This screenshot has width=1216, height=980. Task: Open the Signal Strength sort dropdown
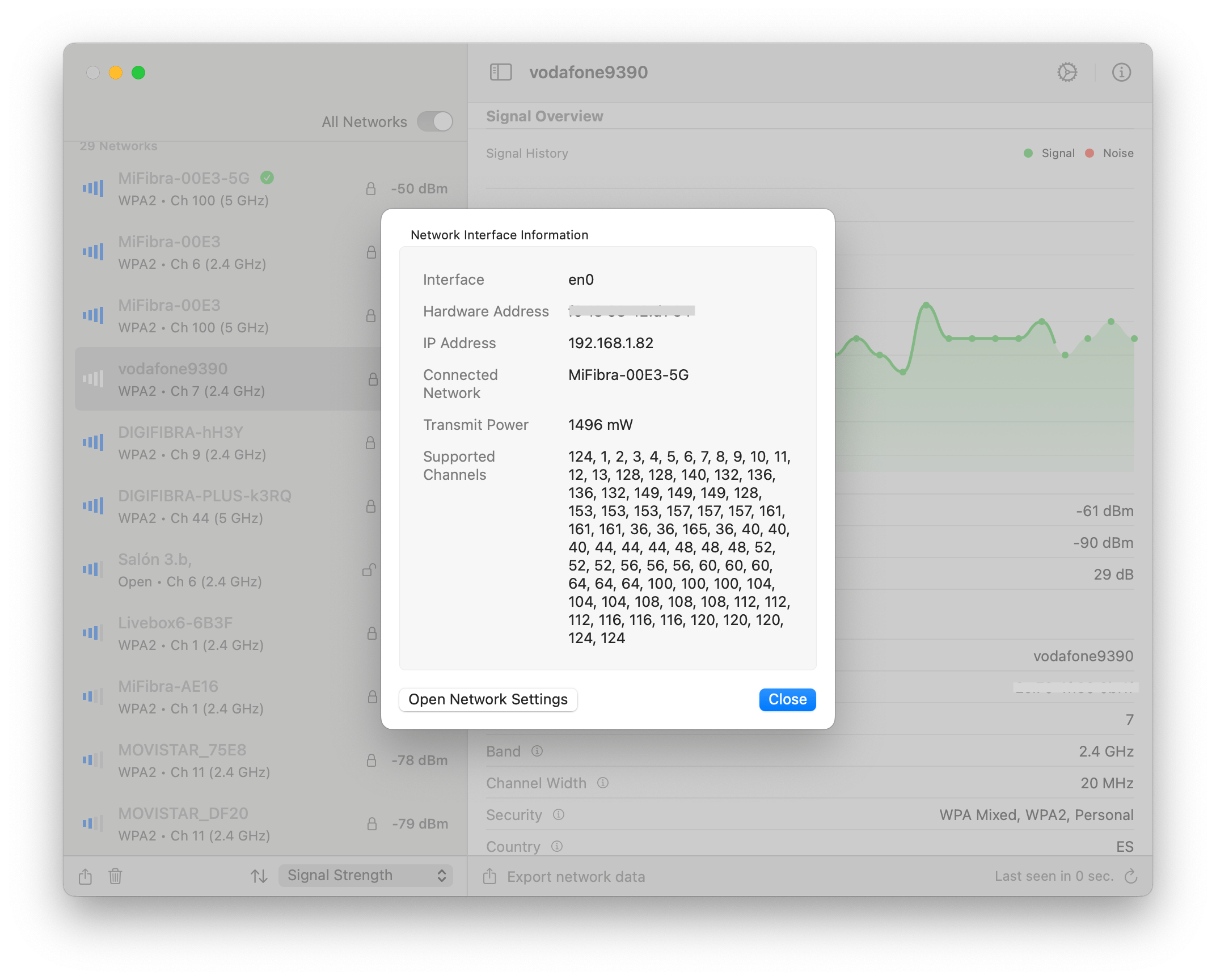pos(366,875)
